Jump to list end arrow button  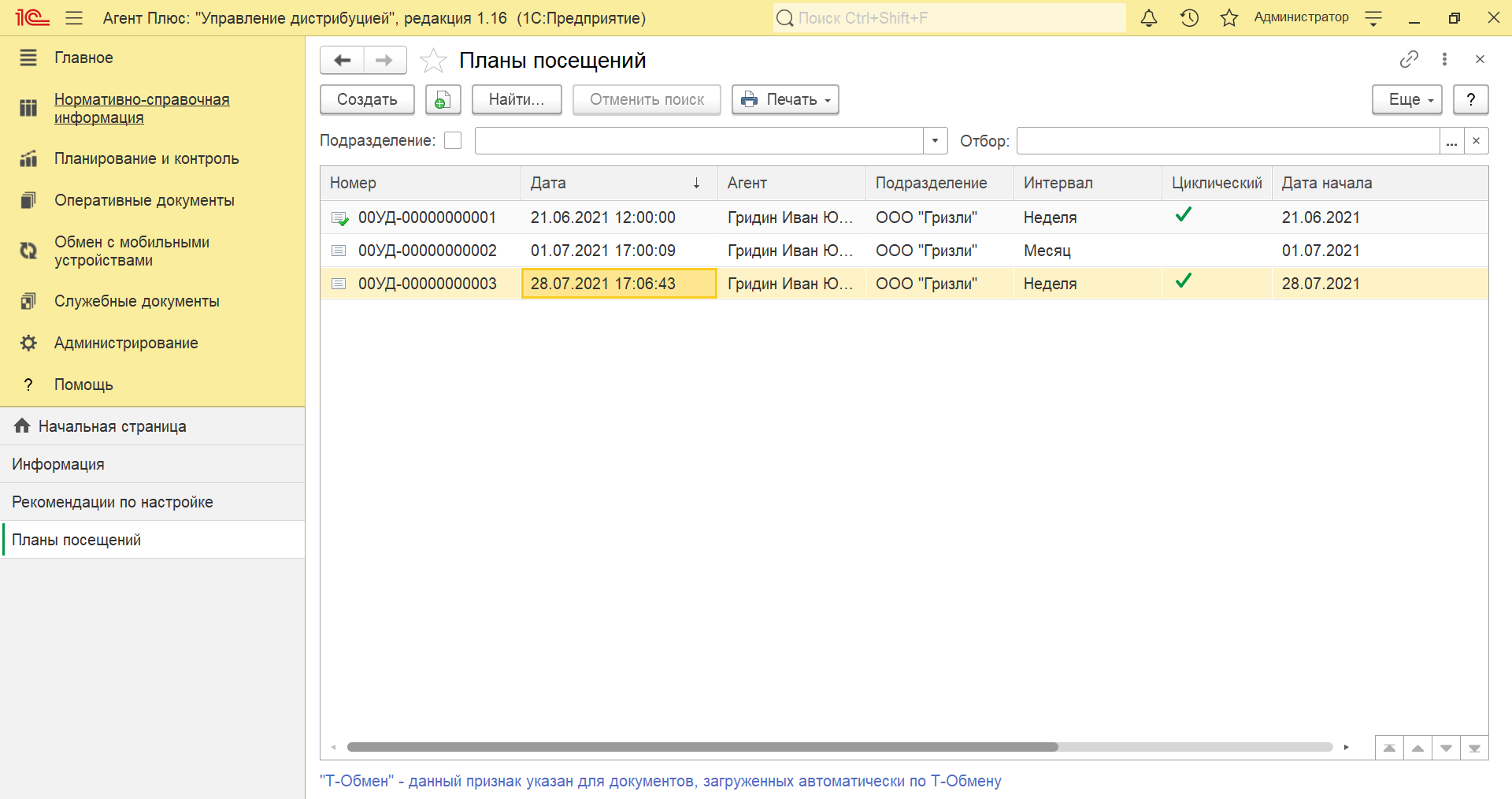tap(1474, 748)
